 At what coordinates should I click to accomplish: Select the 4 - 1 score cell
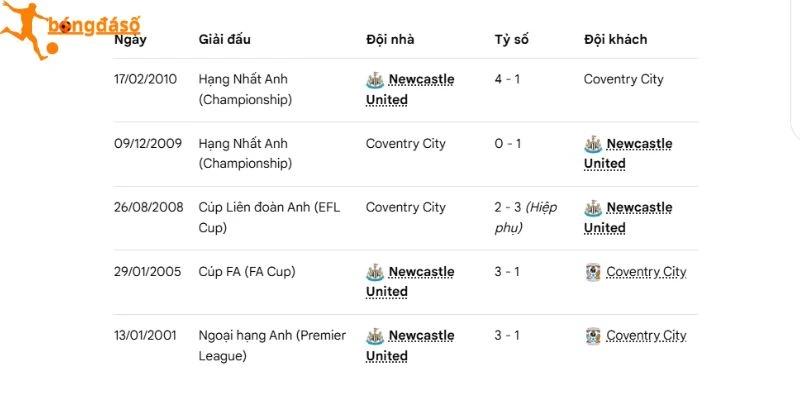(x=507, y=80)
